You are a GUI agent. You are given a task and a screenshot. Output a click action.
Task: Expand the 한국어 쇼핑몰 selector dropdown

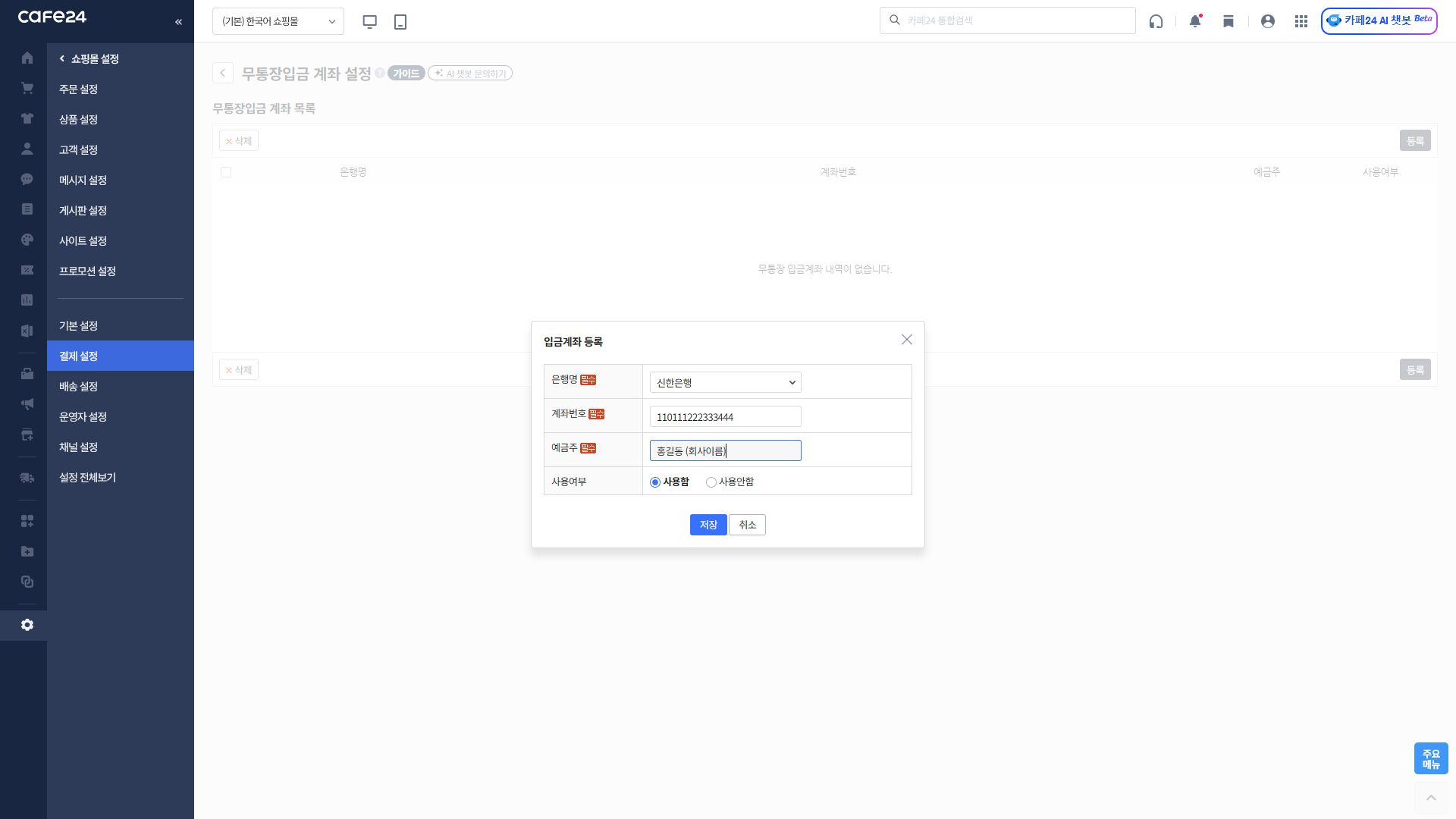coord(278,21)
